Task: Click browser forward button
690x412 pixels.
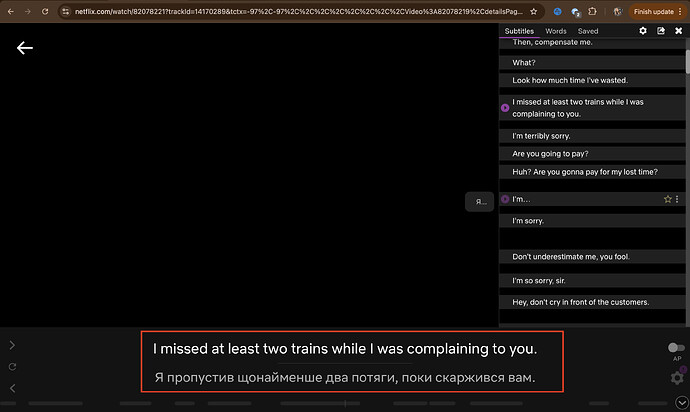Action: (28, 11)
